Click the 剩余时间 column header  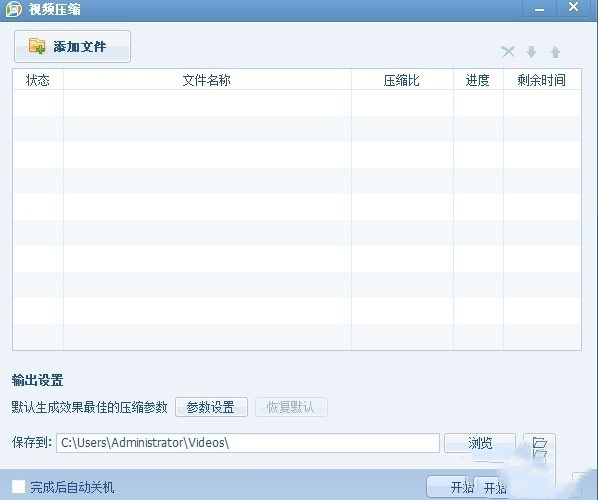(542, 80)
